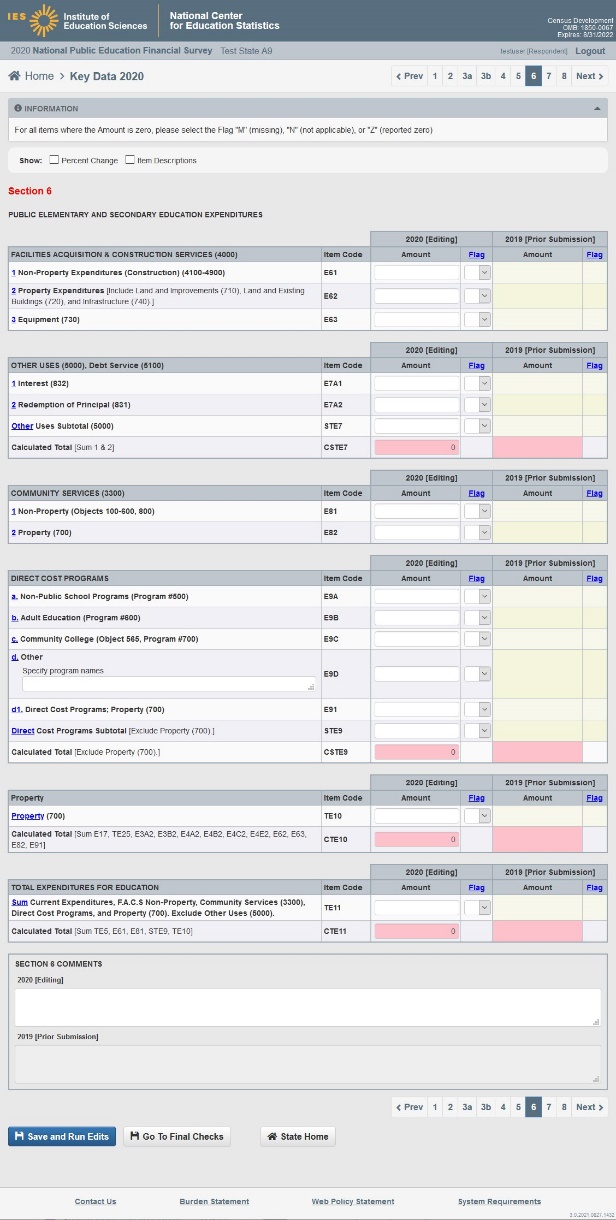616x1220 pixels.
Task: Select page 7 in the bottom pagination
Action: (x=549, y=1107)
